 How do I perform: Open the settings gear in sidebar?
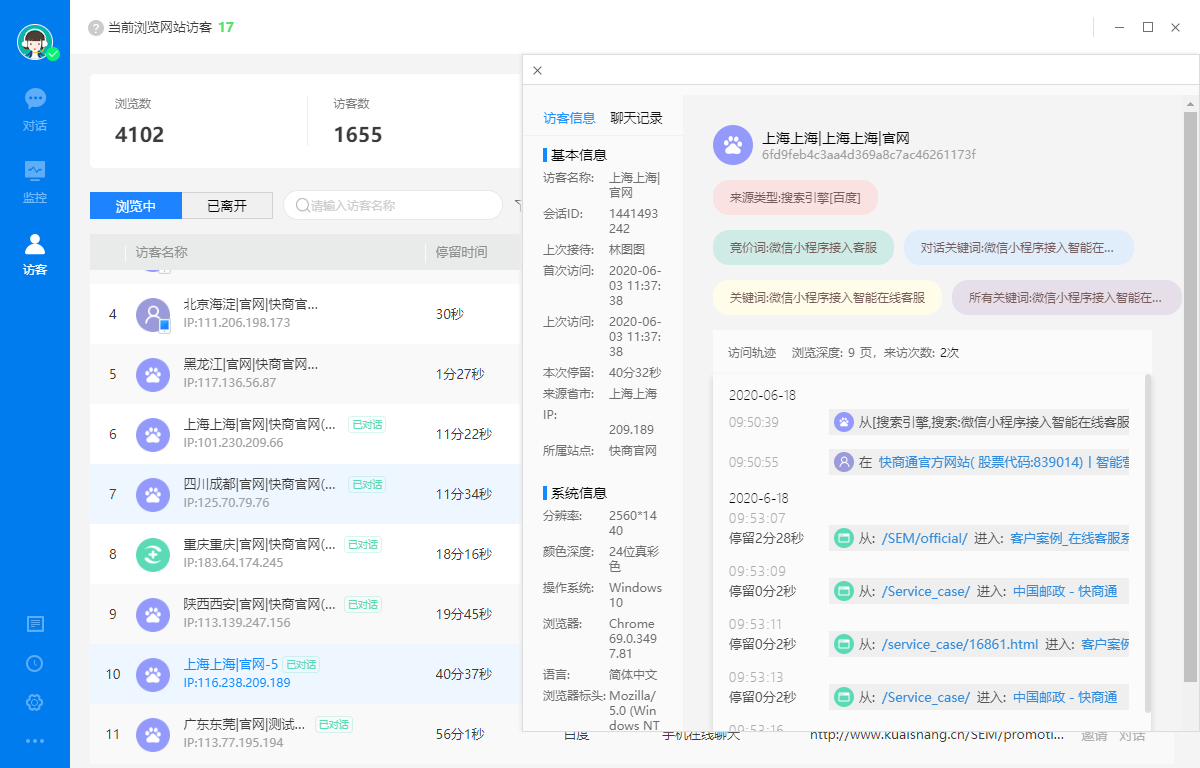[x=35, y=702]
